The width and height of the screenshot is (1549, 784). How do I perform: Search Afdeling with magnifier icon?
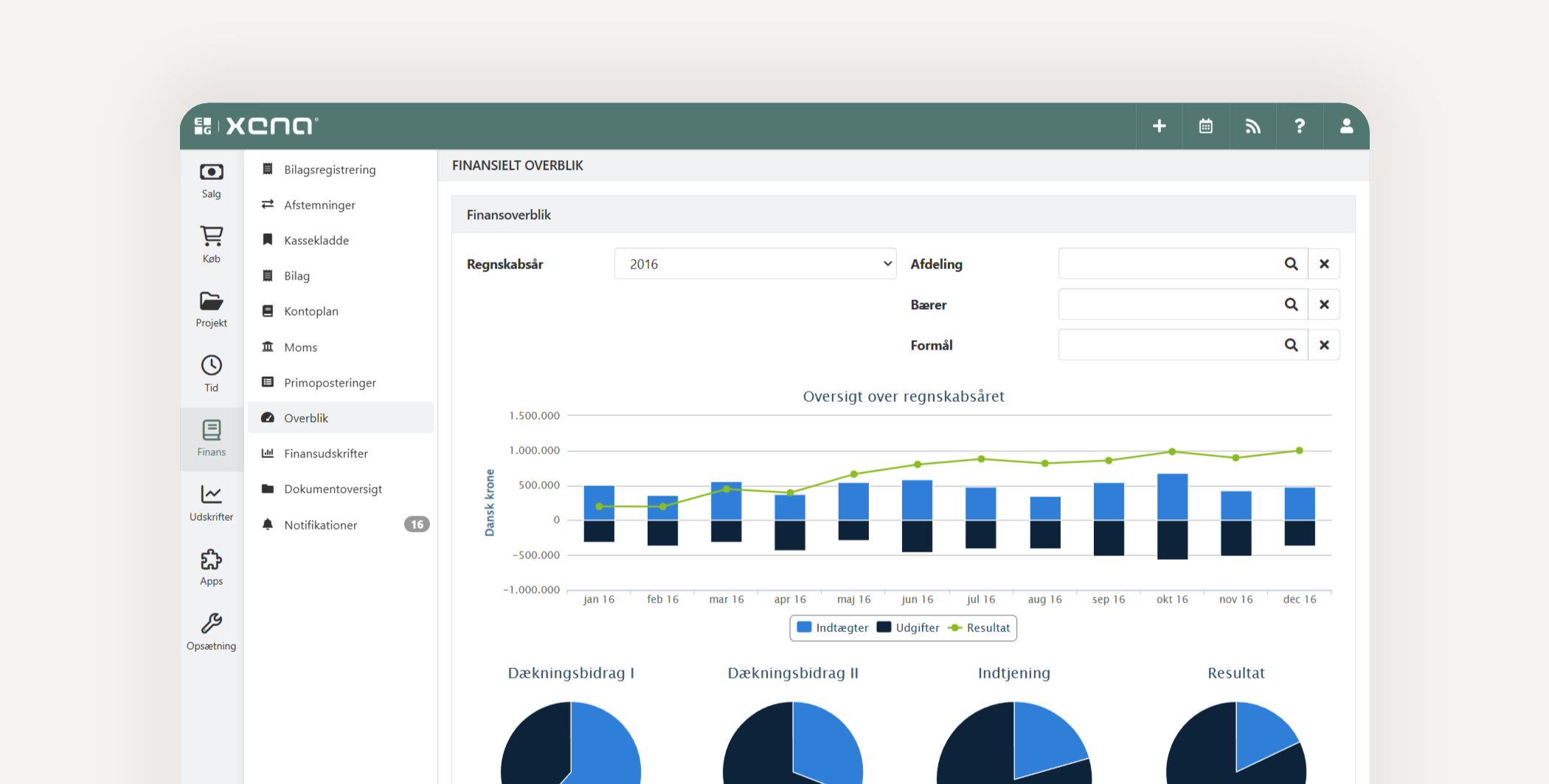pyautogui.click(x=1291, y=264)
